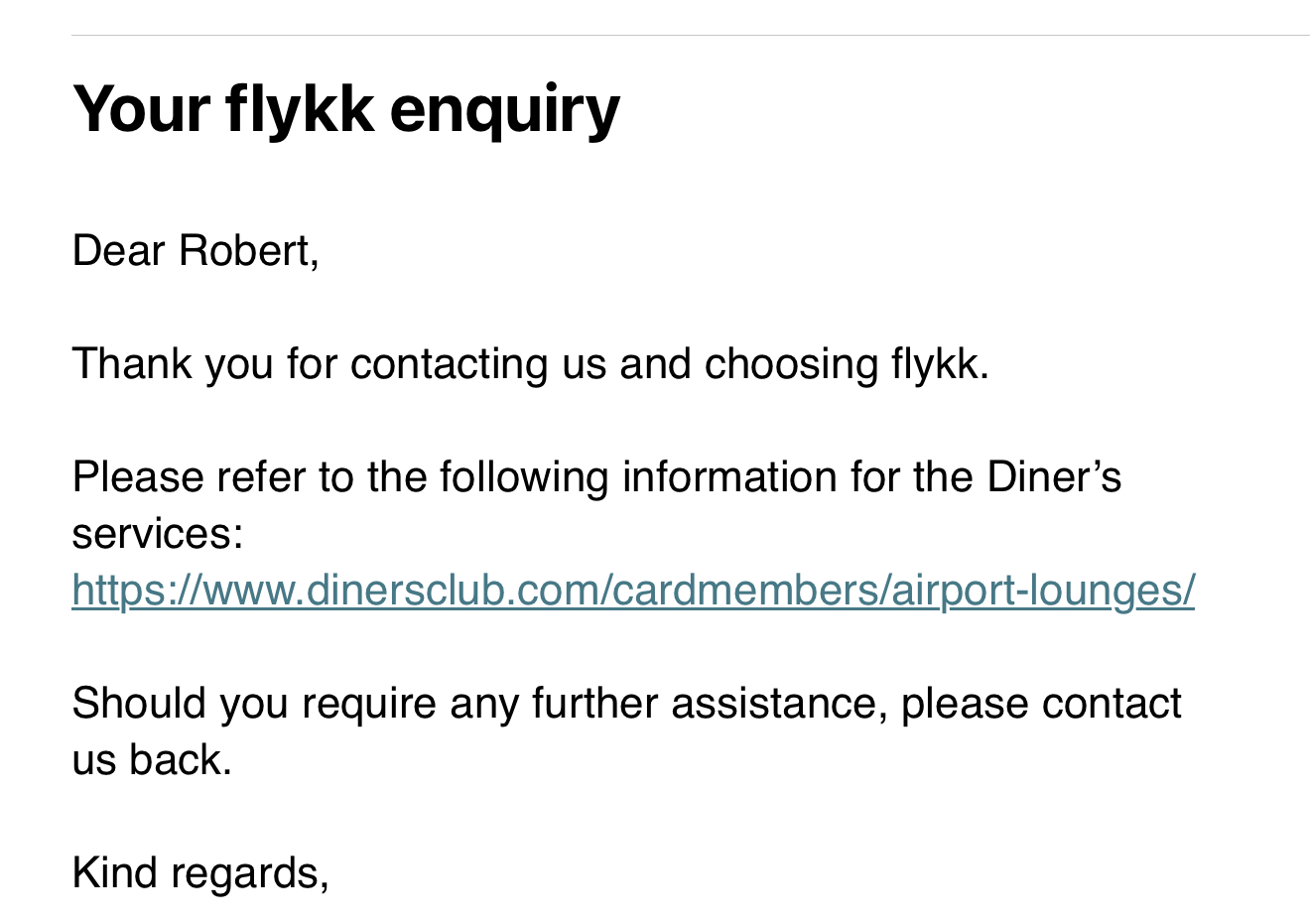
Task: Click the word "services:" above the link
Action: point(158,534)
